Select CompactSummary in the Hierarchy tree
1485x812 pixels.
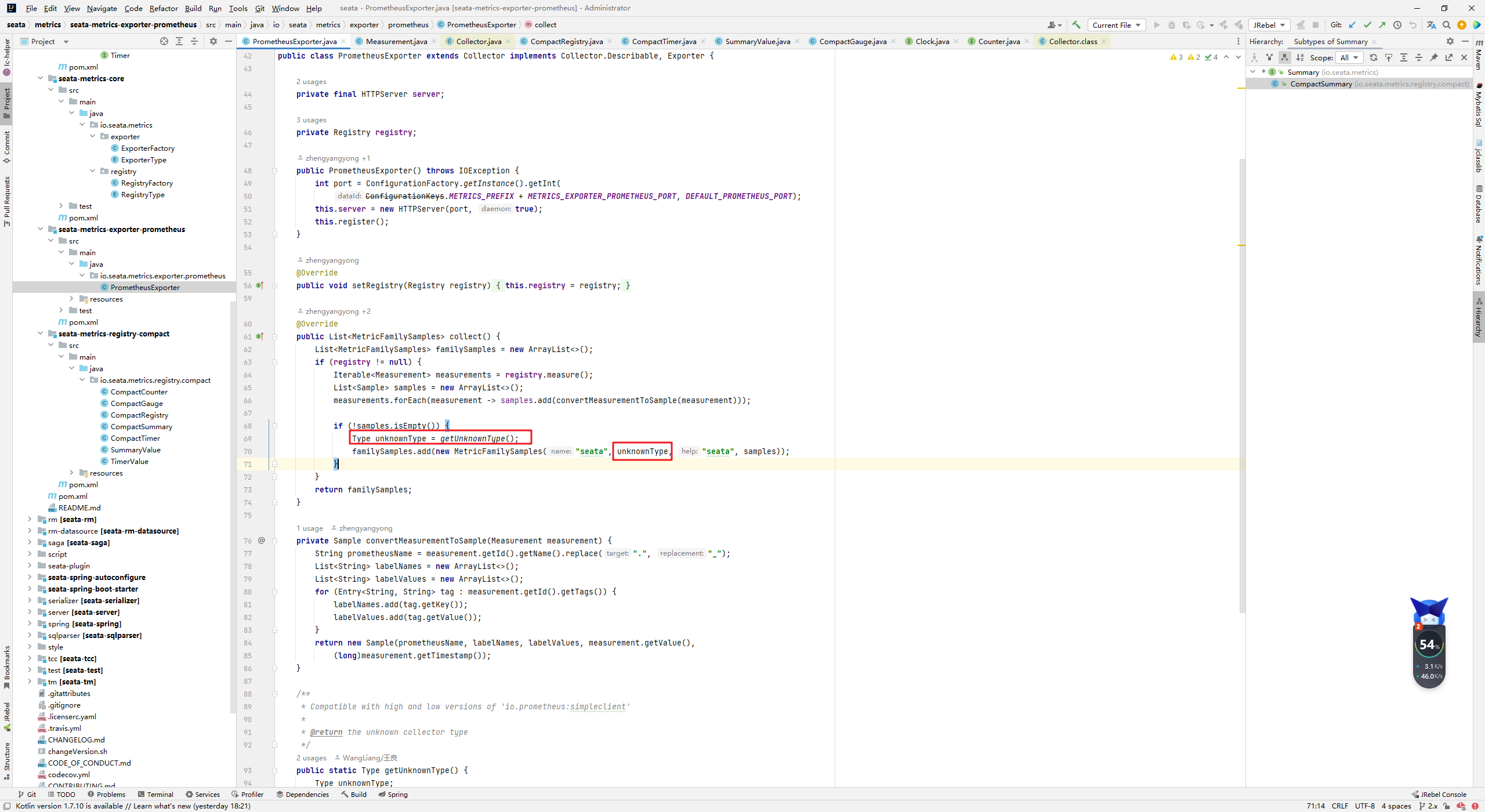(1360, 84)
